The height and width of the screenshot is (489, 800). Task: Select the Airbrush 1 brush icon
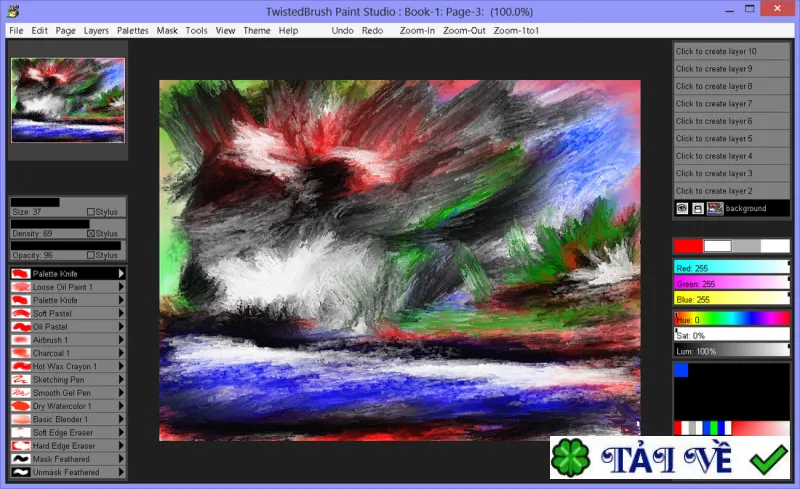coord(21,340)
